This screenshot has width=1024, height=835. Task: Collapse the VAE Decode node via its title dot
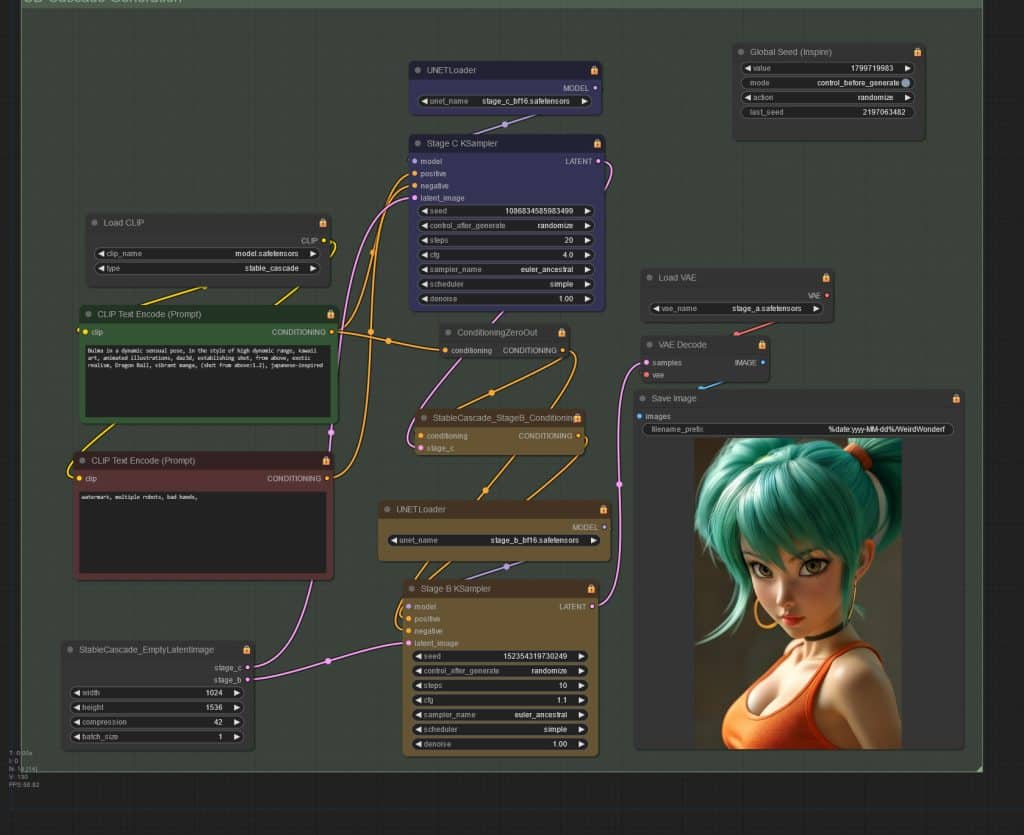click(650, 345)
